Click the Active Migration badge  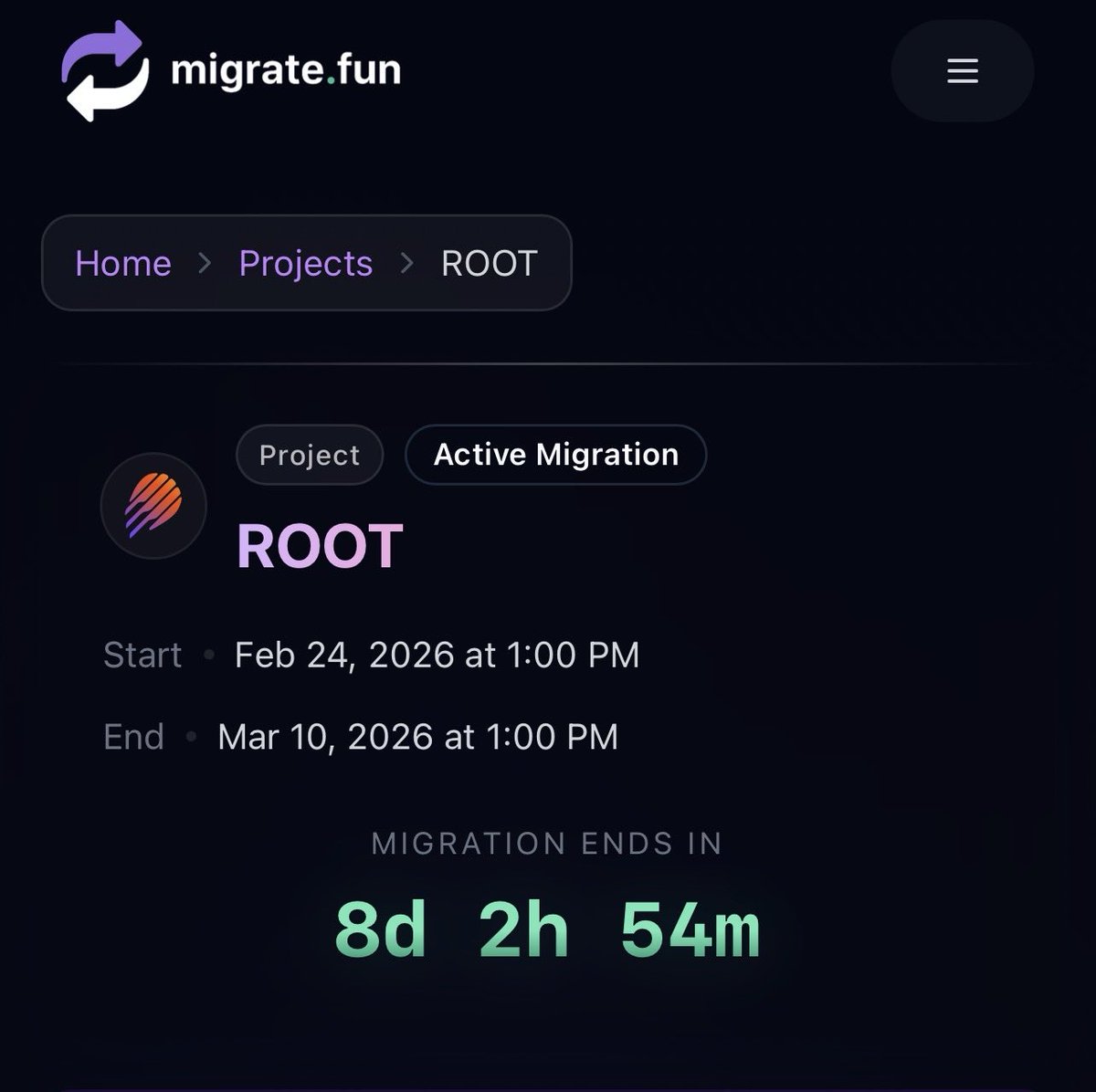[x=556, y=455]
